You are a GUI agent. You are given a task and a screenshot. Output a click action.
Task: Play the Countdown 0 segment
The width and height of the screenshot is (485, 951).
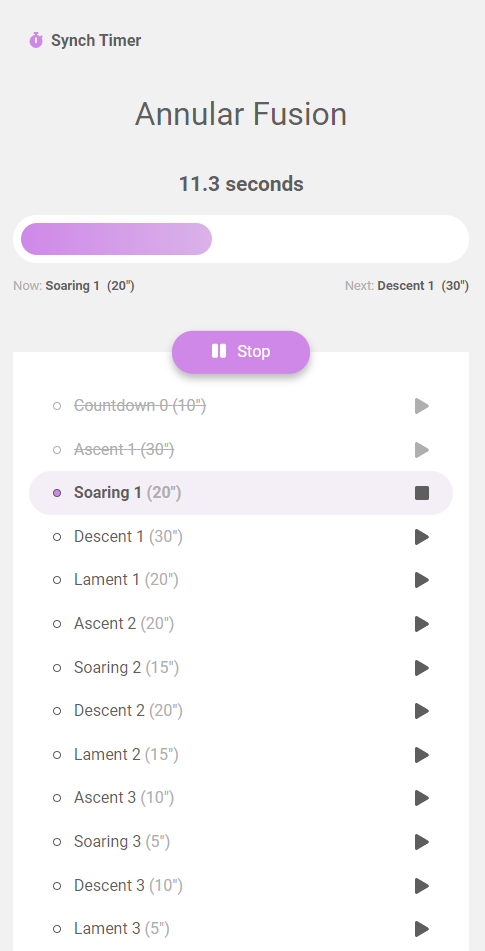pyautogui.click(x=422, y=406)
